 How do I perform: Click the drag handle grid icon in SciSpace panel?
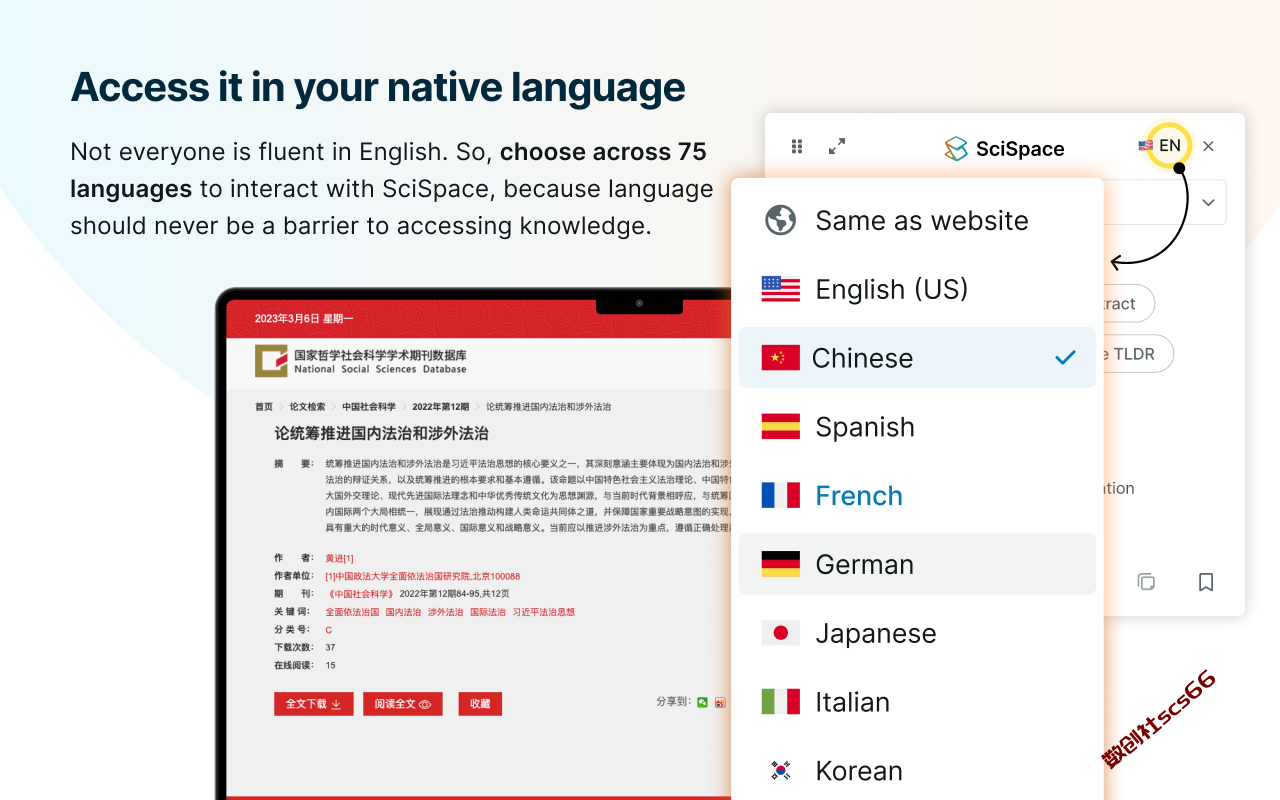click(797, 147)
